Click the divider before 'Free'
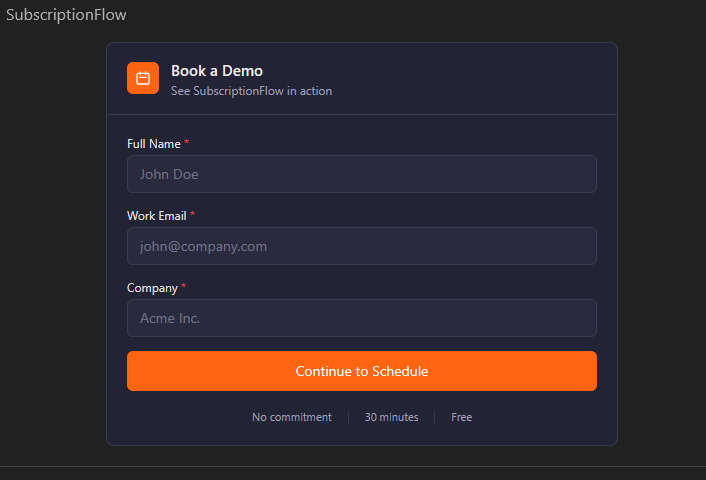Screen dimensions: 706x480 point(435,417)
